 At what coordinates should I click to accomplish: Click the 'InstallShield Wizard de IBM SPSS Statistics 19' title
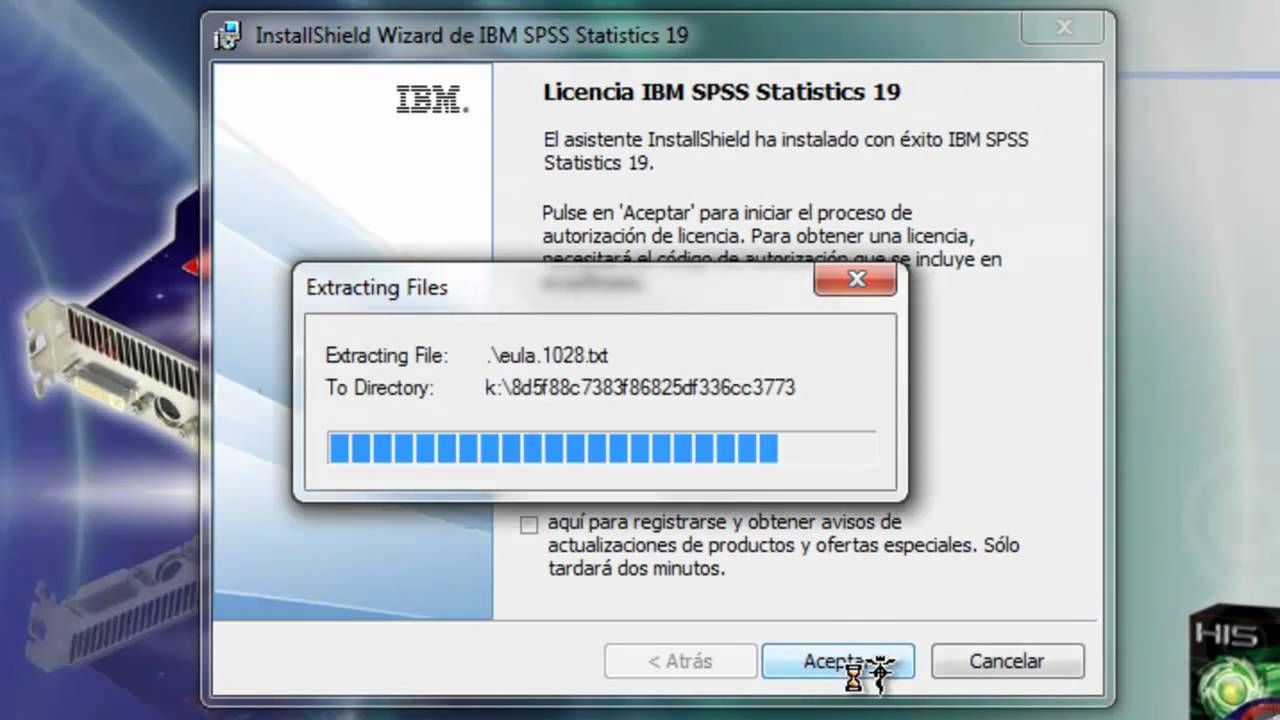pyautogui.click(x=472, y=35)
